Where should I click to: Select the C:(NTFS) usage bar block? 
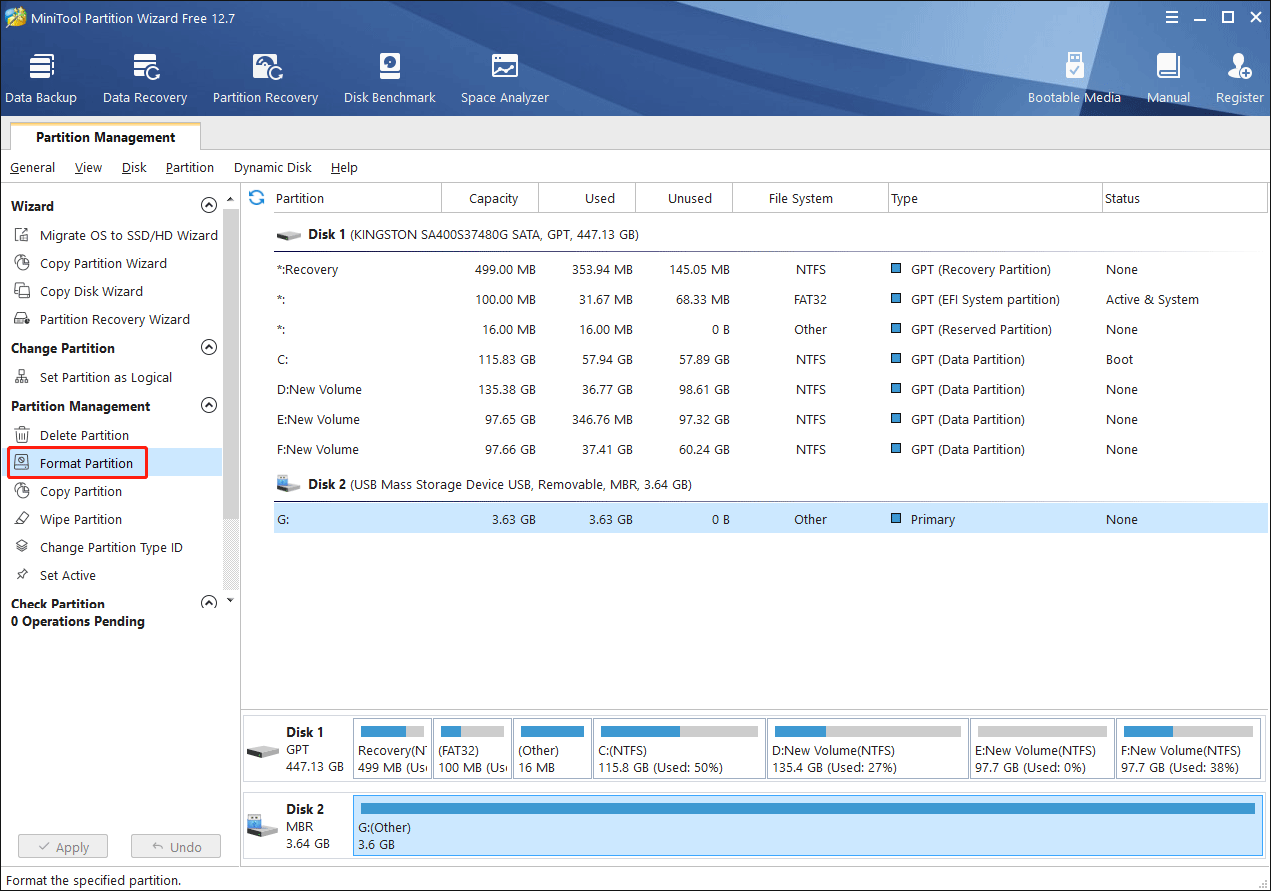click(679, 749)
